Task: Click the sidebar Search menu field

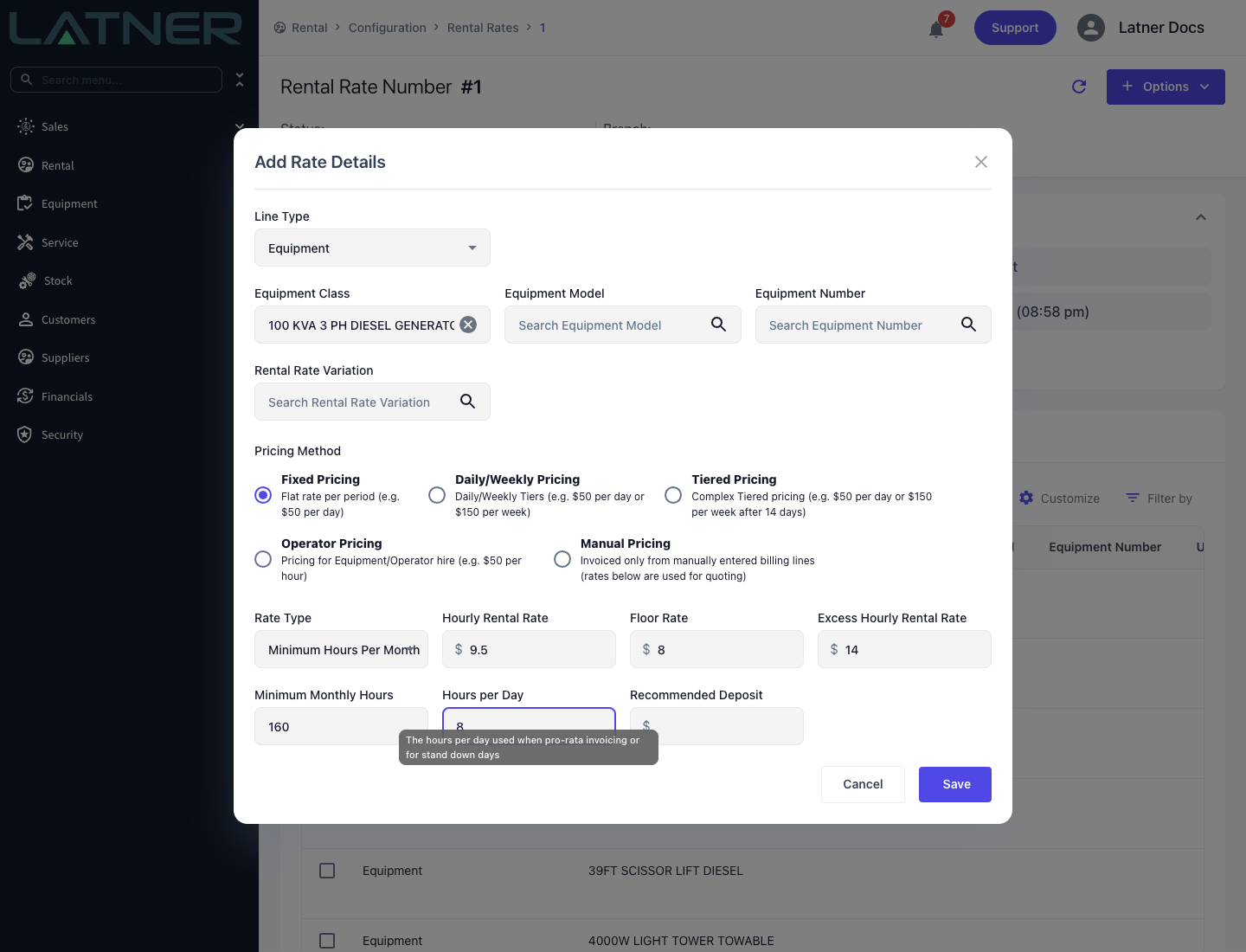Action: (116, 80)
